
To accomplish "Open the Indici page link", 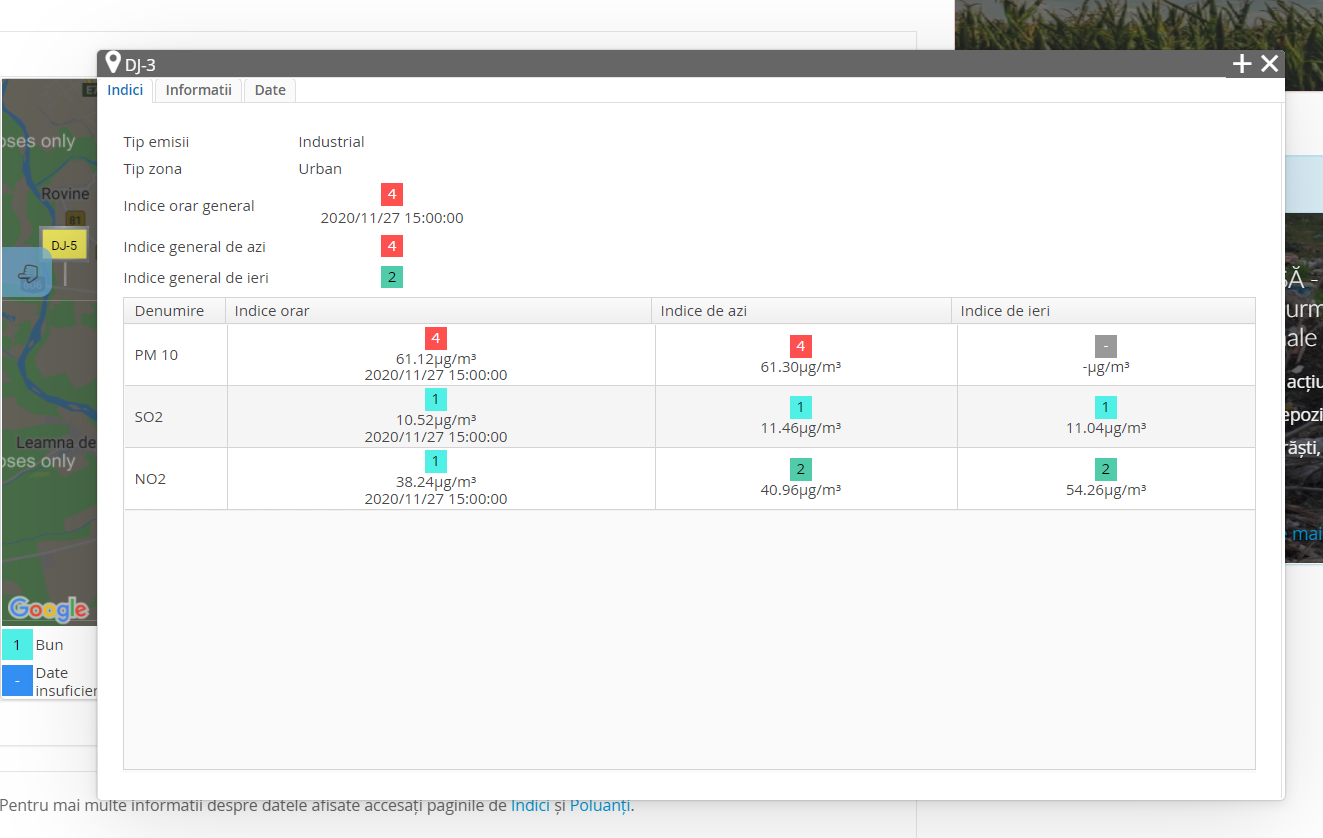I will pos(530,805).
